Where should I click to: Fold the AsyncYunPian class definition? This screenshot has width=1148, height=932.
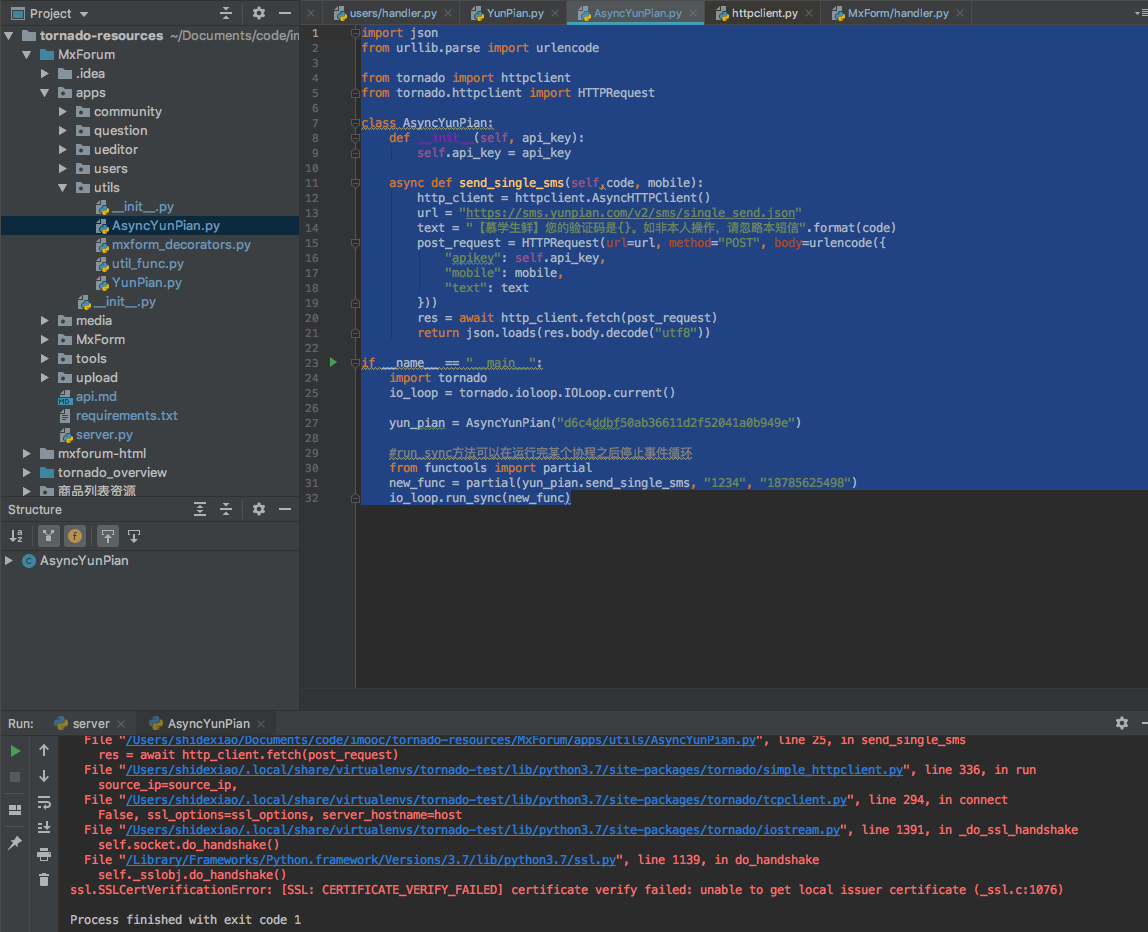(355, 122)
